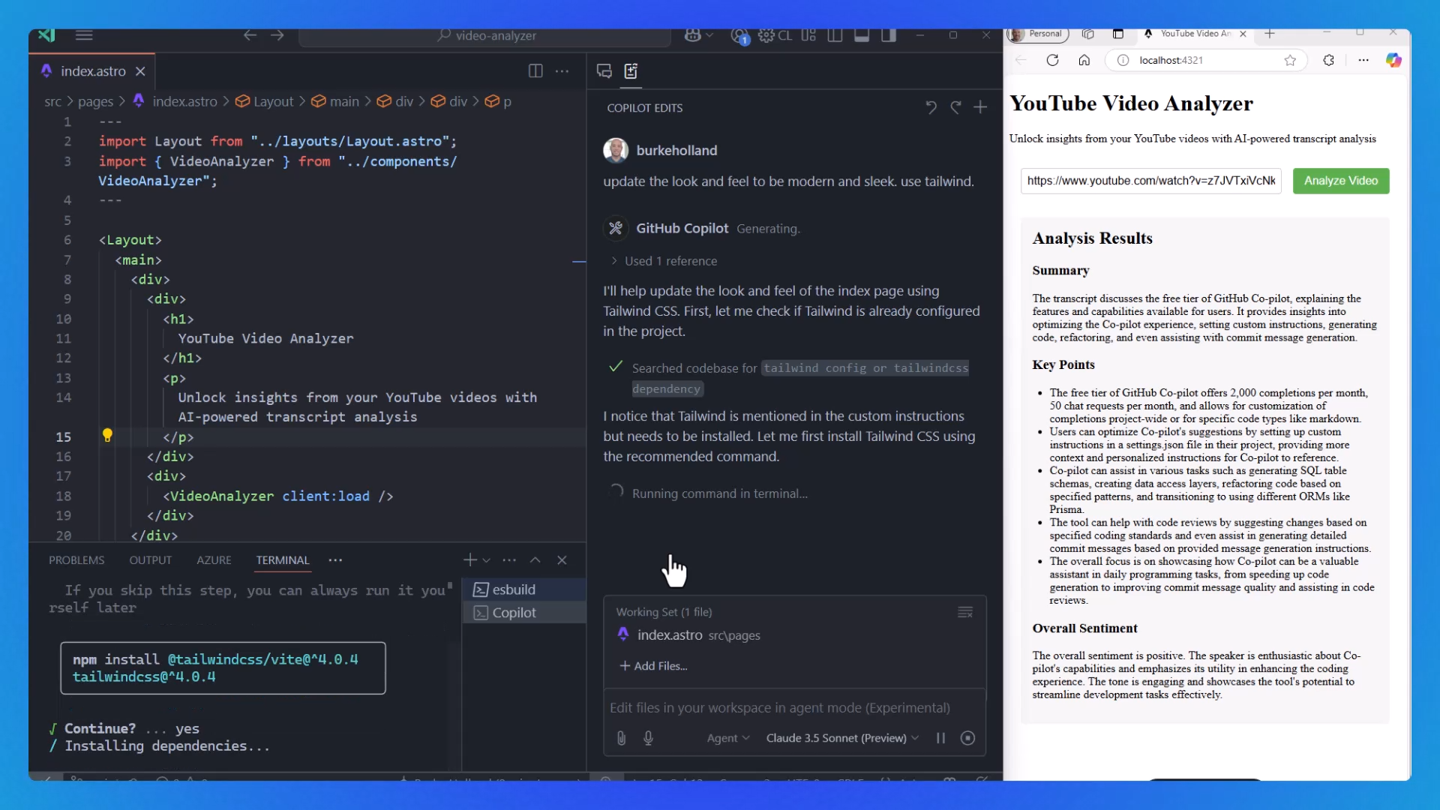Click the video-analyzer command center search box
The height and width of the screenshot is (810, 1440).
pos(486,36)
